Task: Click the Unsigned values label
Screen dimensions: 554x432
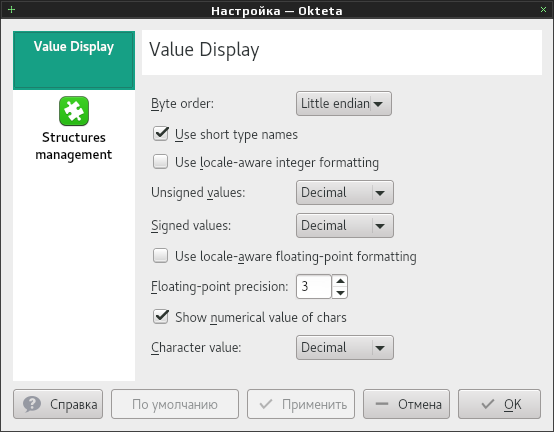Action: click(x=198, y=193)
